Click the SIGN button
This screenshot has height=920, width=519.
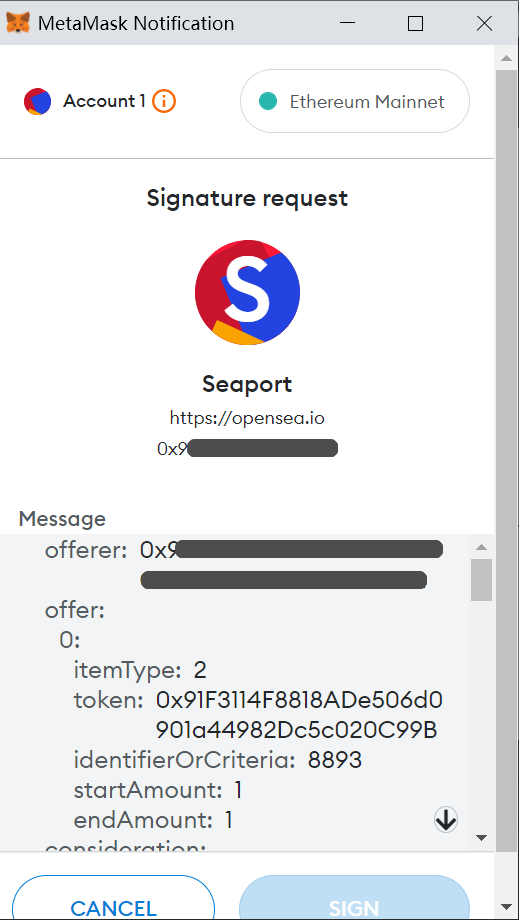[354, 898]
